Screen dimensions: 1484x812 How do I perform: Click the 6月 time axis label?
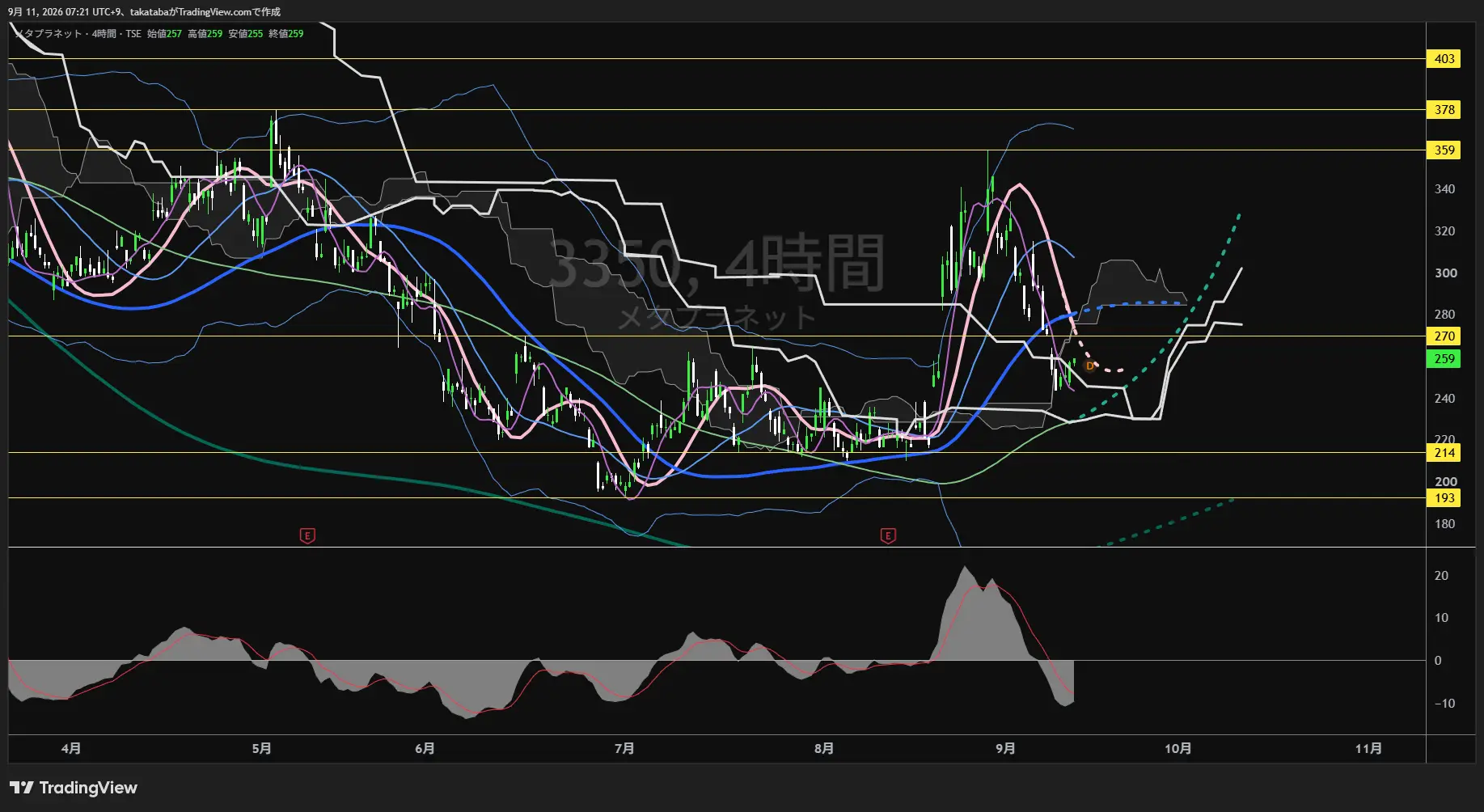[425, 749]
